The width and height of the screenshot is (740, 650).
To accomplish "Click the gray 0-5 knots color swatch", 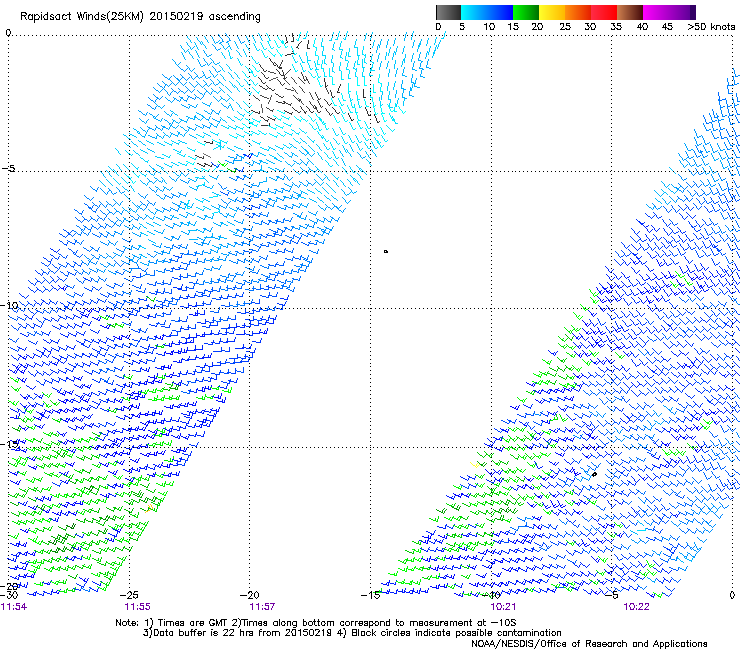I will pyautogui.click(x=448, y=12).
